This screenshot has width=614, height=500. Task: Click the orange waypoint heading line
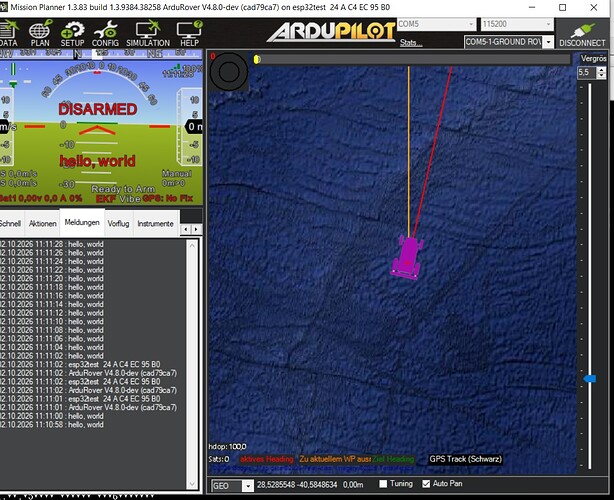pos(409,152)
